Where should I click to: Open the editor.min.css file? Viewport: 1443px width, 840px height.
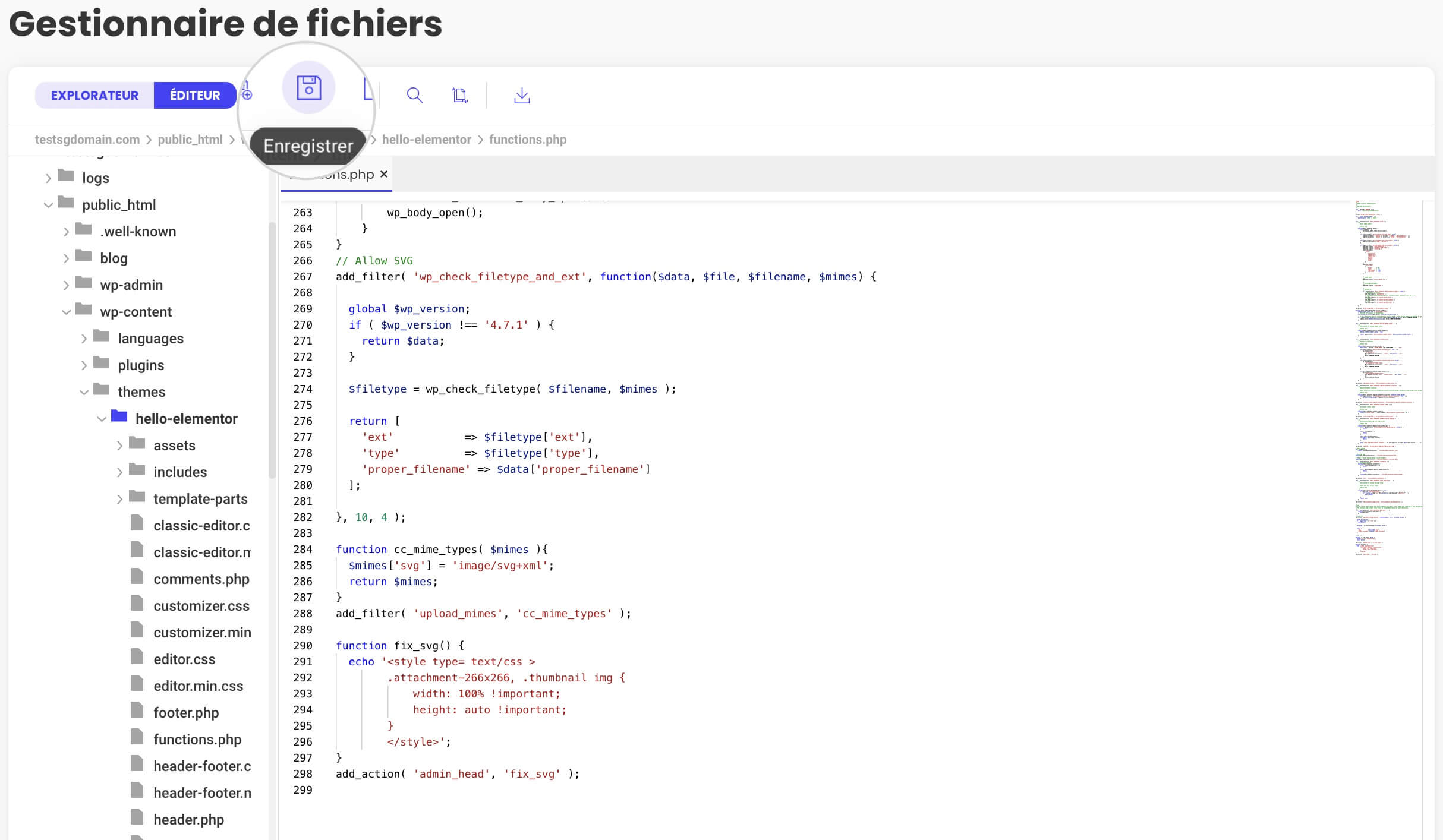coord(199,686)
